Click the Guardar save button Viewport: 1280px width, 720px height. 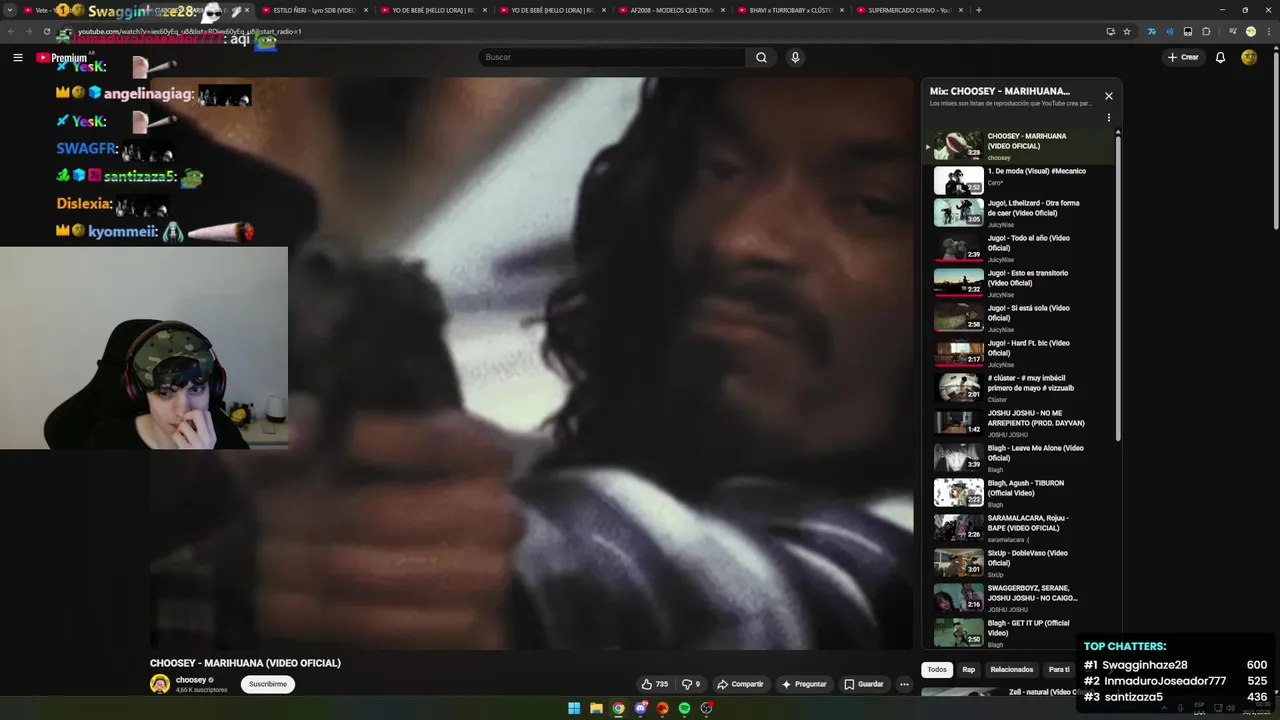[864, 684]
